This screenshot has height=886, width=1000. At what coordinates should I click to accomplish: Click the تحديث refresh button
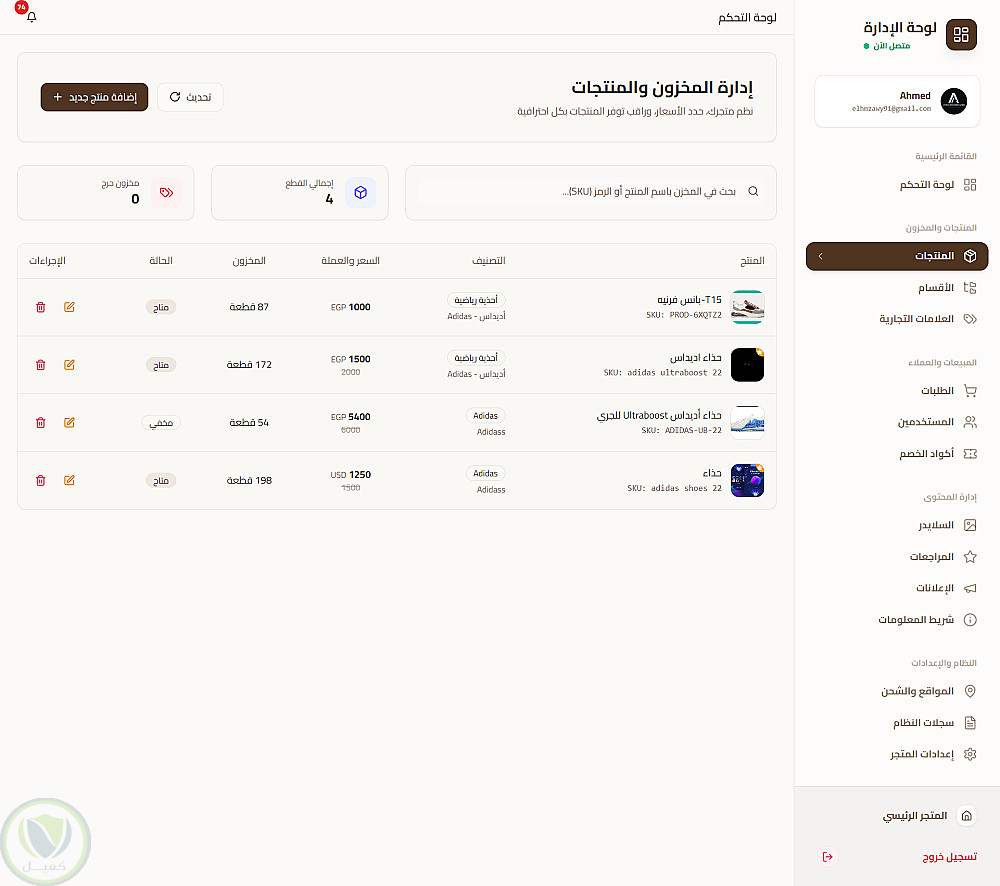(x=190, y=97)
